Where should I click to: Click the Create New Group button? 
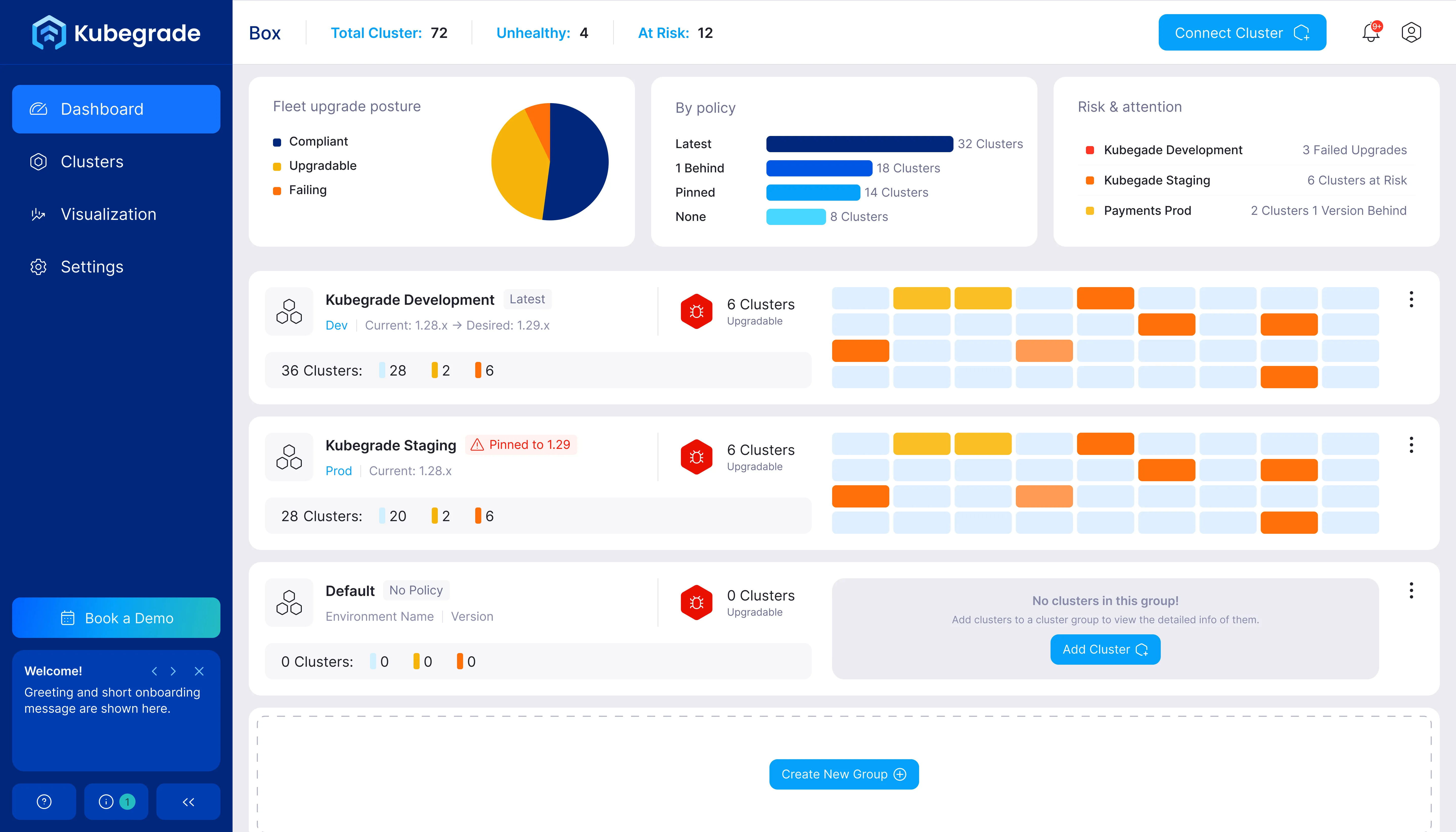pyautogui.click(x=844, y=774)
